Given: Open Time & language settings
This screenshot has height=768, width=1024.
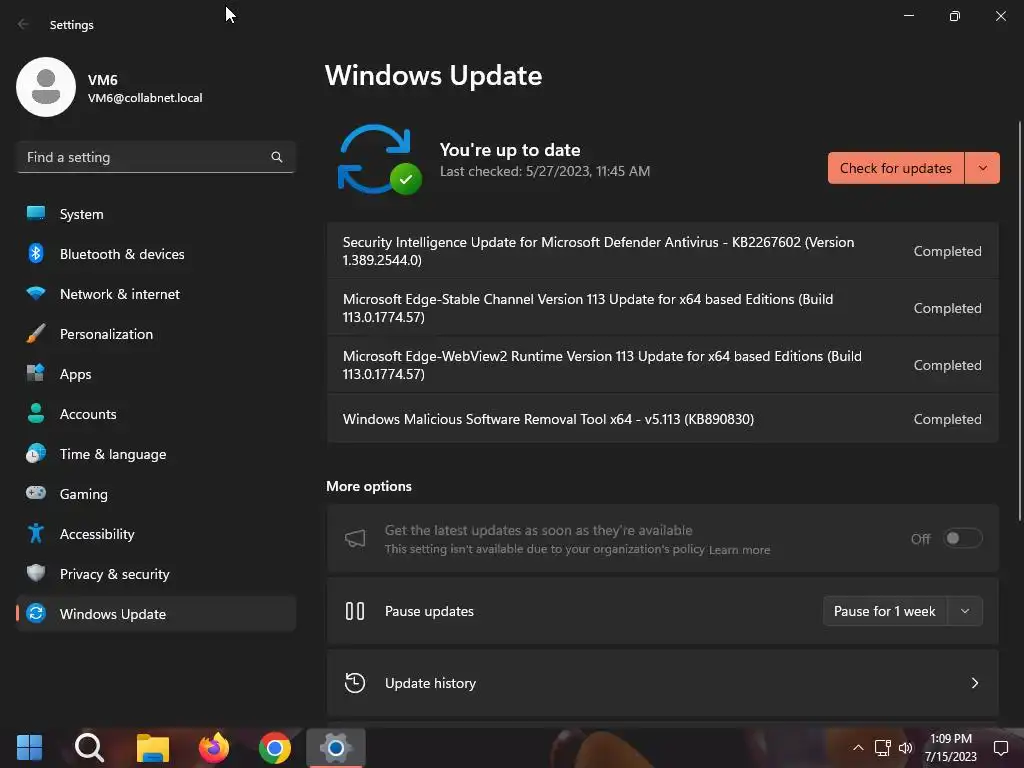Looking at the screenshot, I should pos(156,454).
